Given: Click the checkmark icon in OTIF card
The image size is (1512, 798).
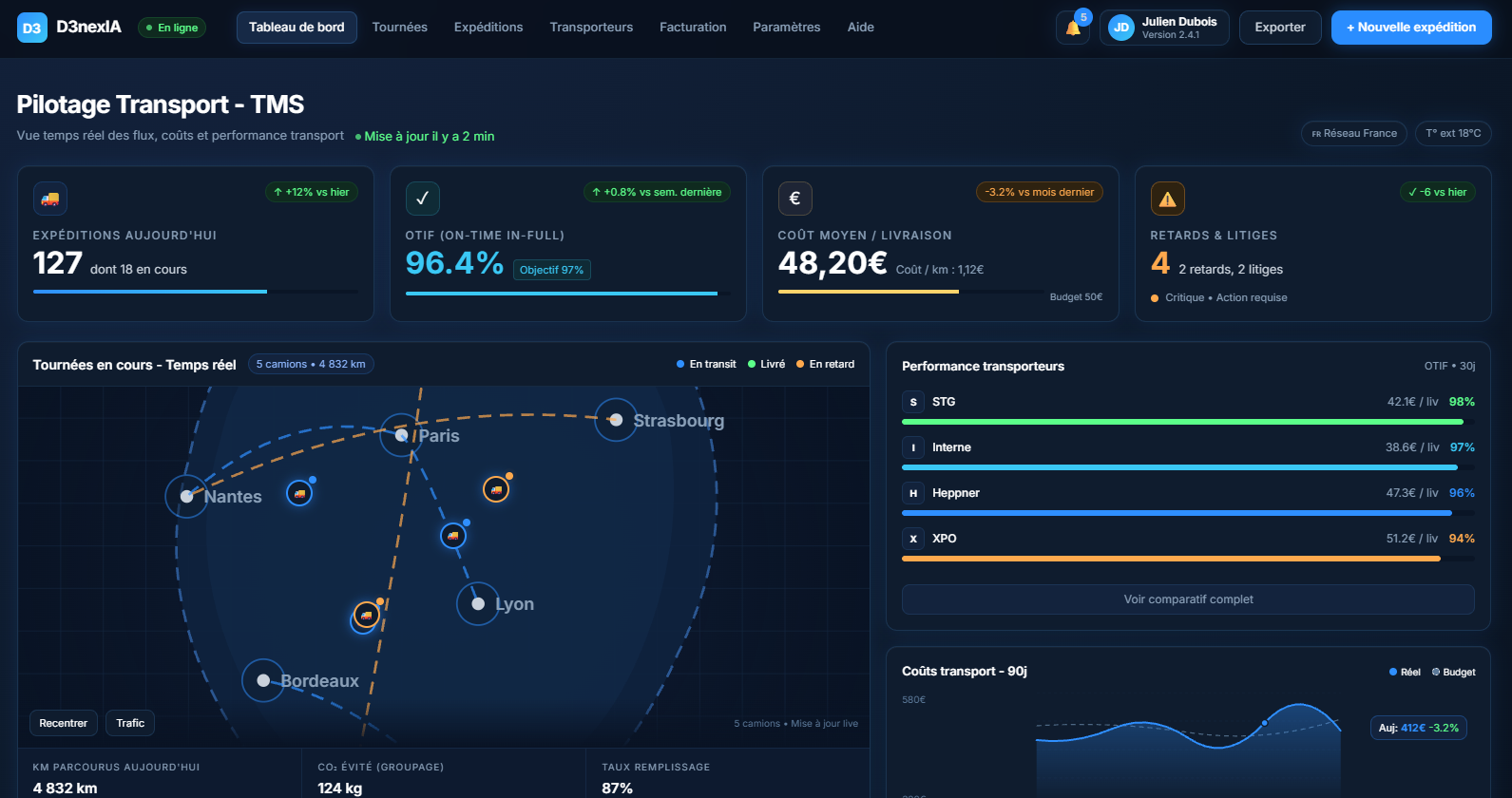Looking at the screenshot, I should tap(422, 199).
